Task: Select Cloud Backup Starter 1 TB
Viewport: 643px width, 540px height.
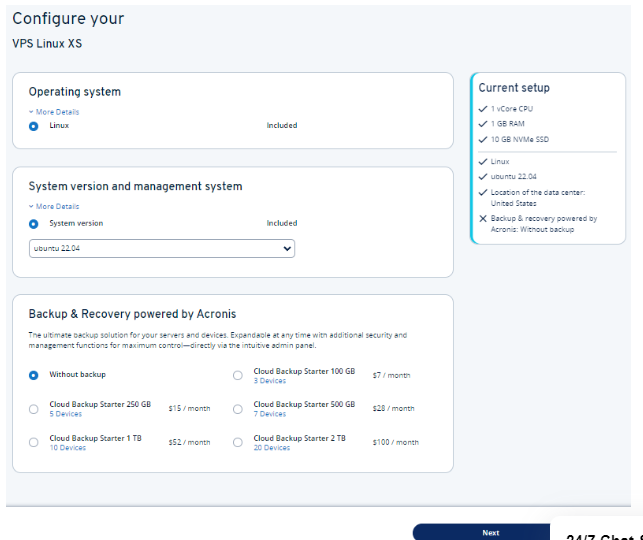Action: pos(34,442)
